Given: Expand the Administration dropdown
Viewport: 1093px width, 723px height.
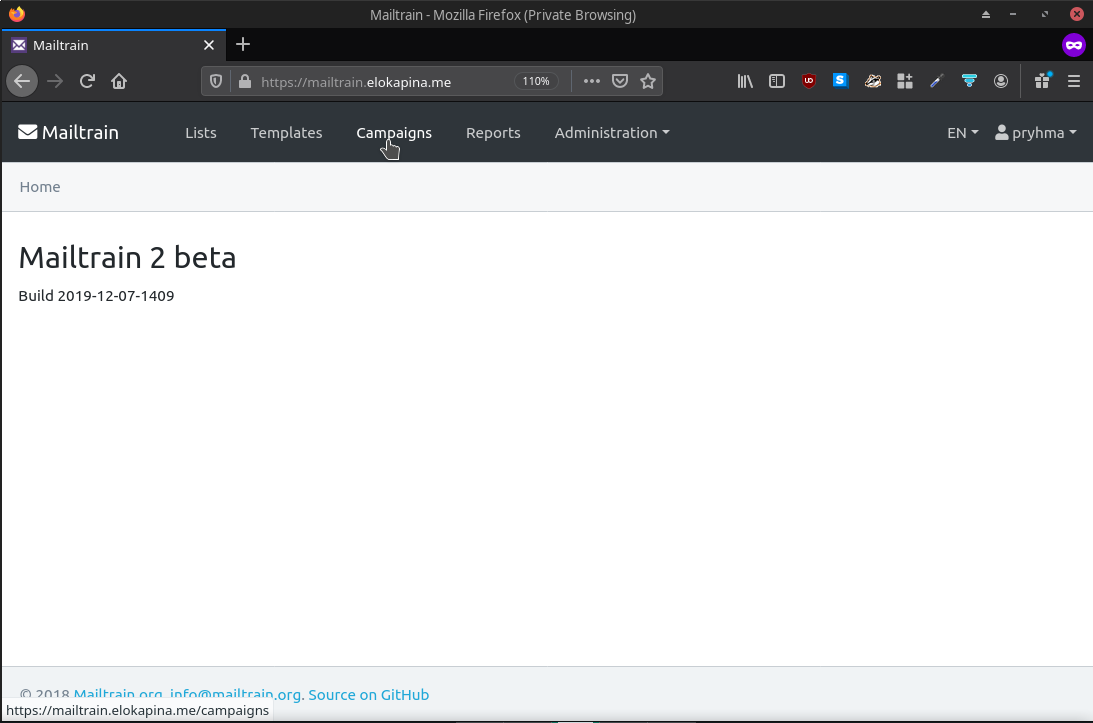Looking at the screenshot, I should coord(612,132).
